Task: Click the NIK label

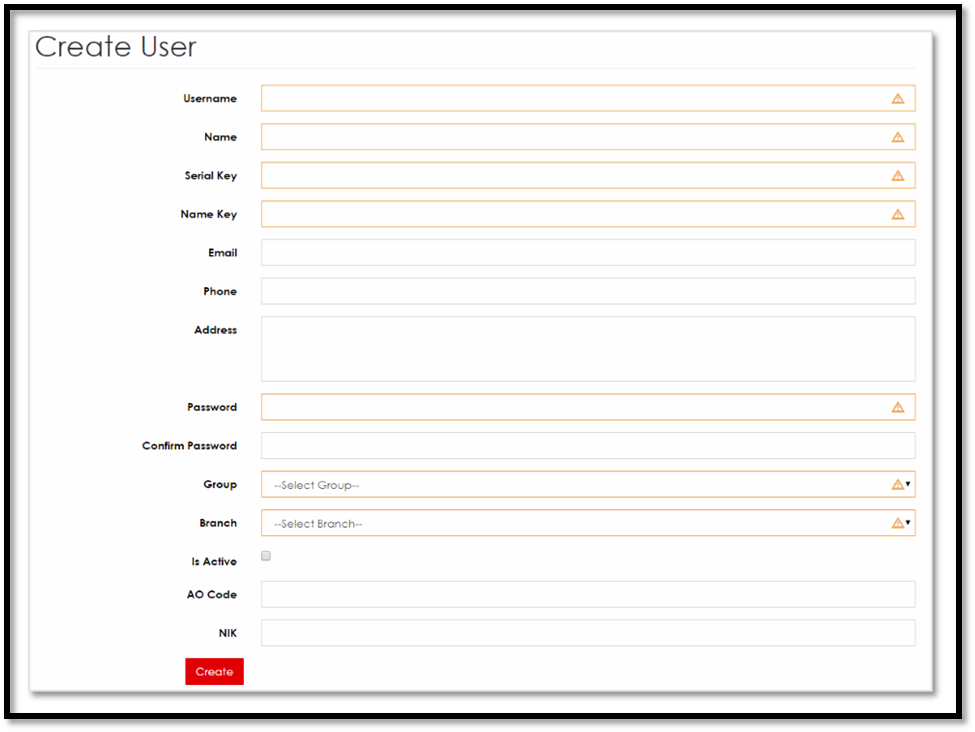Action: pos(228,633)
